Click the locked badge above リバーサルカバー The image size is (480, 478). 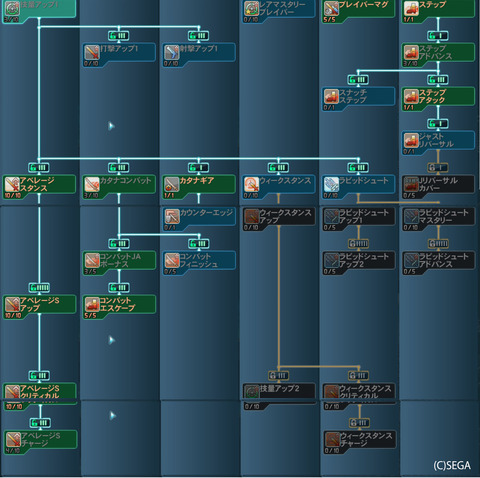point(438,167)
